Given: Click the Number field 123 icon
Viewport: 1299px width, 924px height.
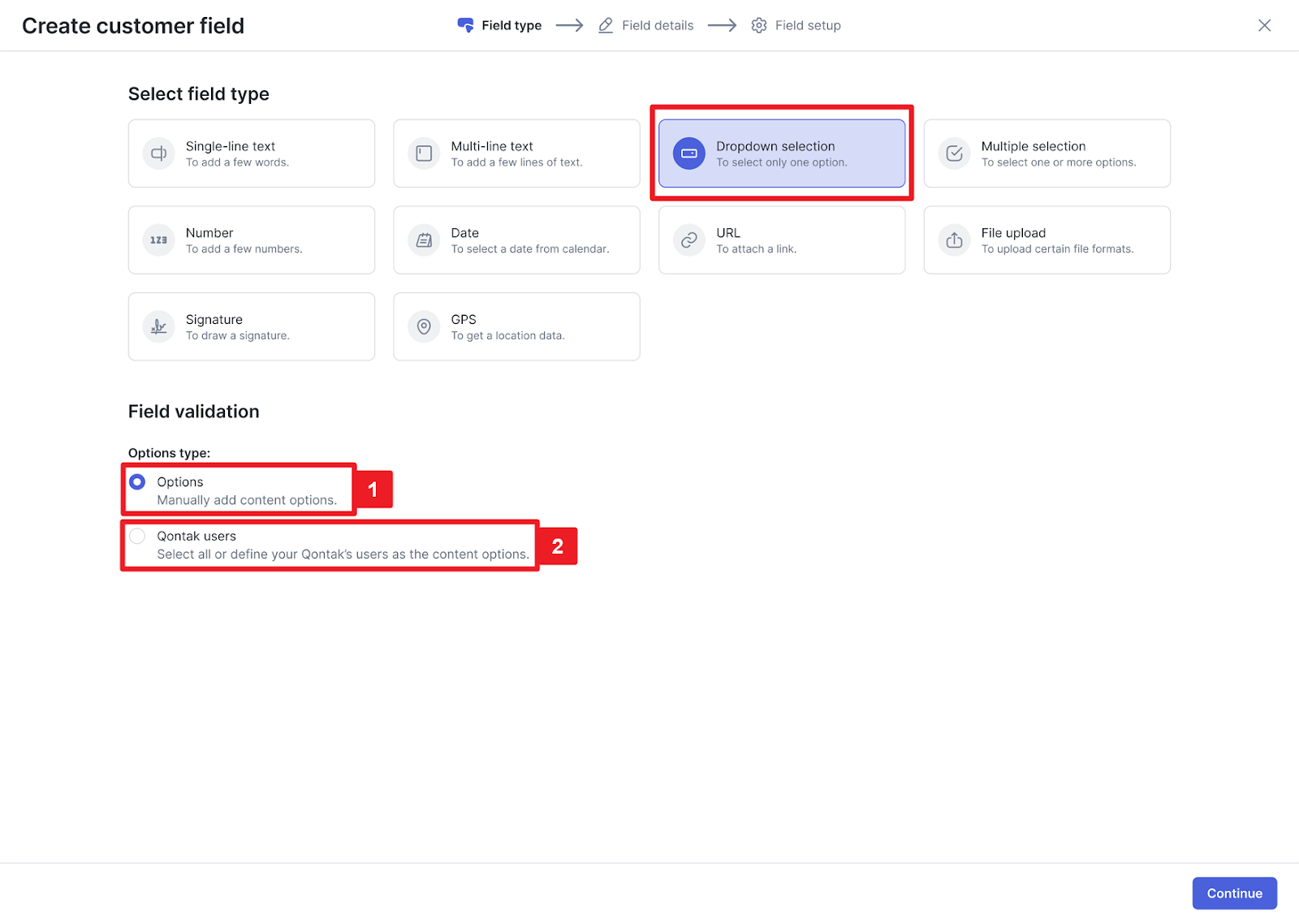Looking at the screenshot, I should point(159,240).
